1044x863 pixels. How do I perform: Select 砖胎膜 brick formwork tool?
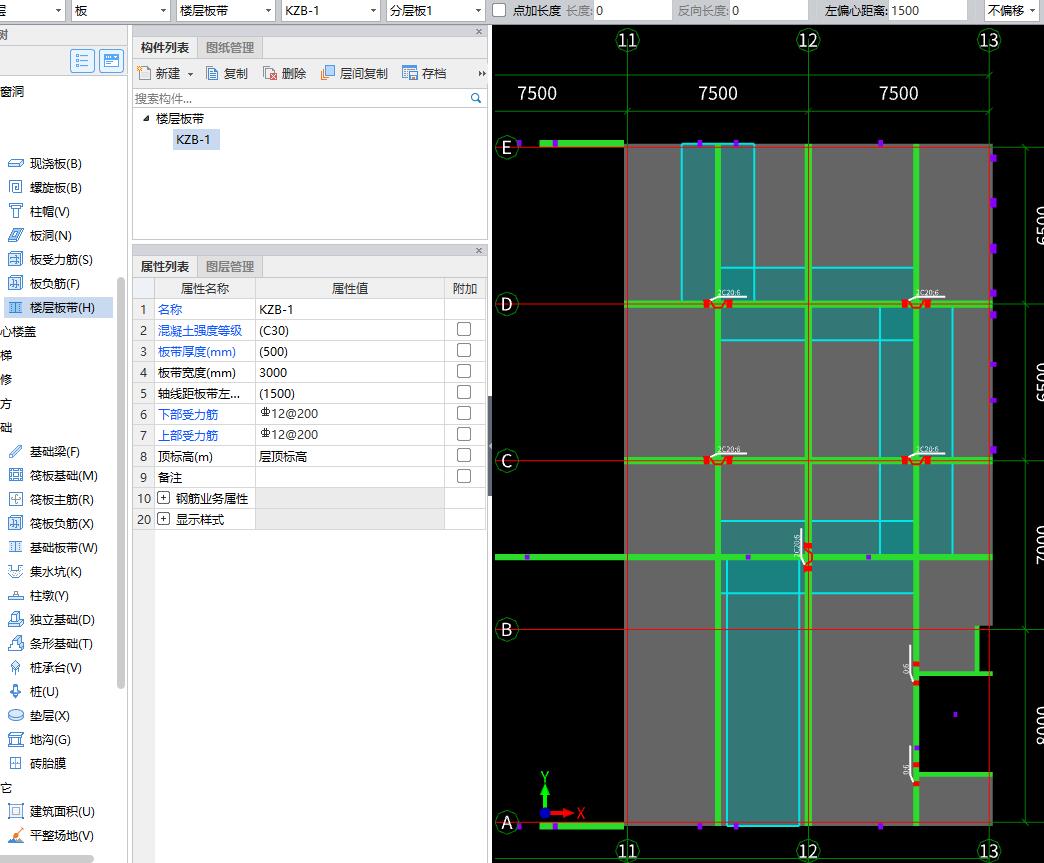37,764
